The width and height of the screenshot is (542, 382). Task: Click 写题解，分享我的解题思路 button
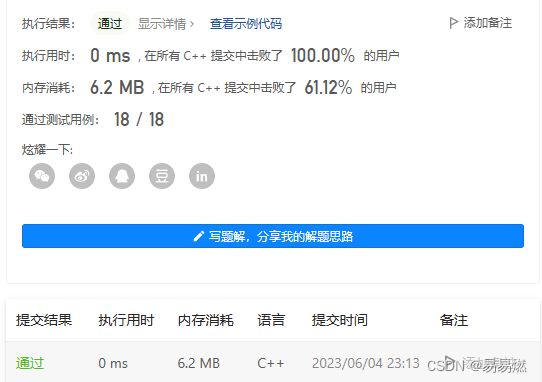pos(273,236)
